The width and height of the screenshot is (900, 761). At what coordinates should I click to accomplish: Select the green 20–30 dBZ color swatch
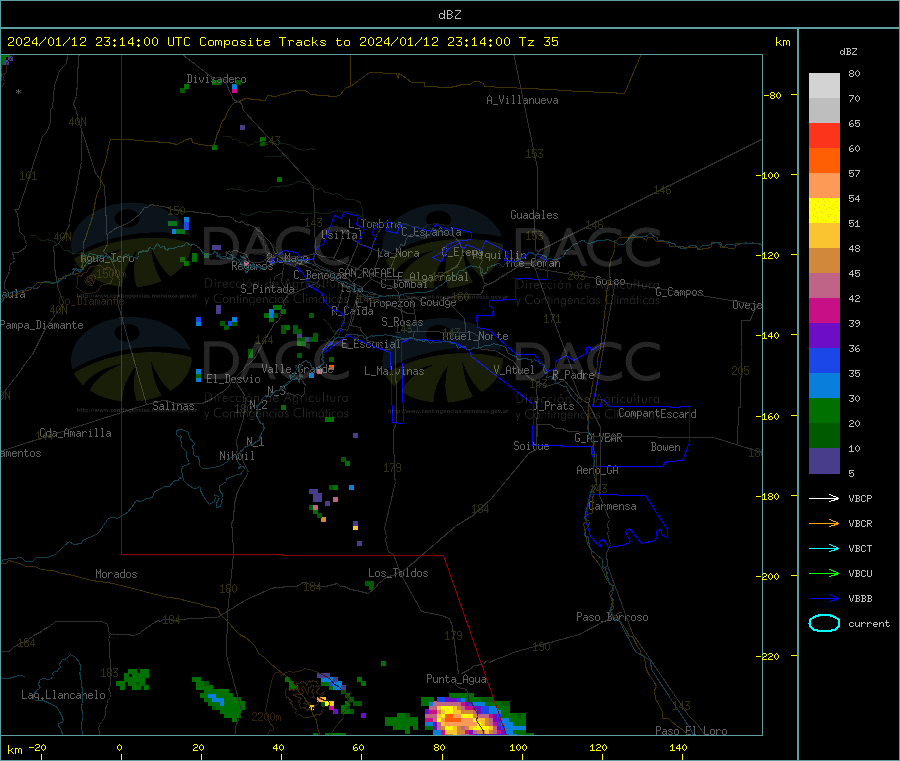click(x=824, y=410)
